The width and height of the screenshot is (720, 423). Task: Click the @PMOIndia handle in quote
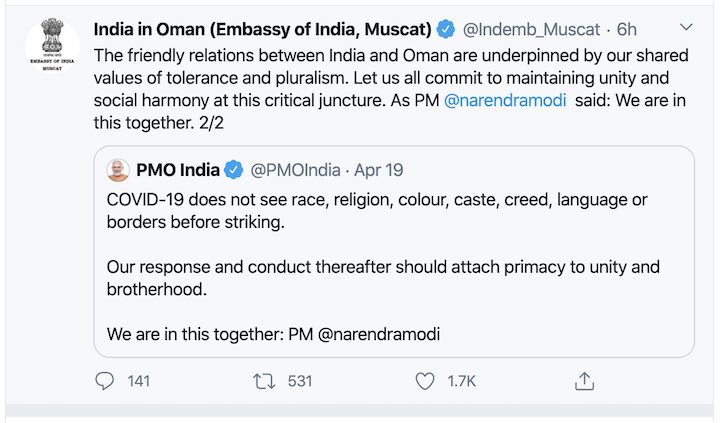[x=294, y=170]
